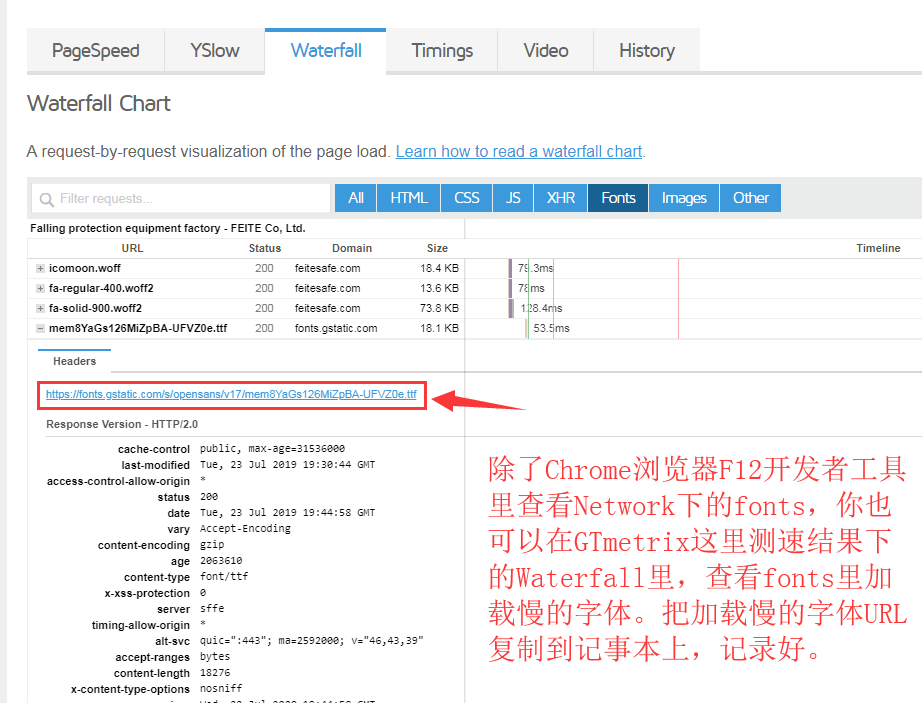
Task: Click the 'Response Version - HTTP/2.0' heading
Action: (122, 424)
